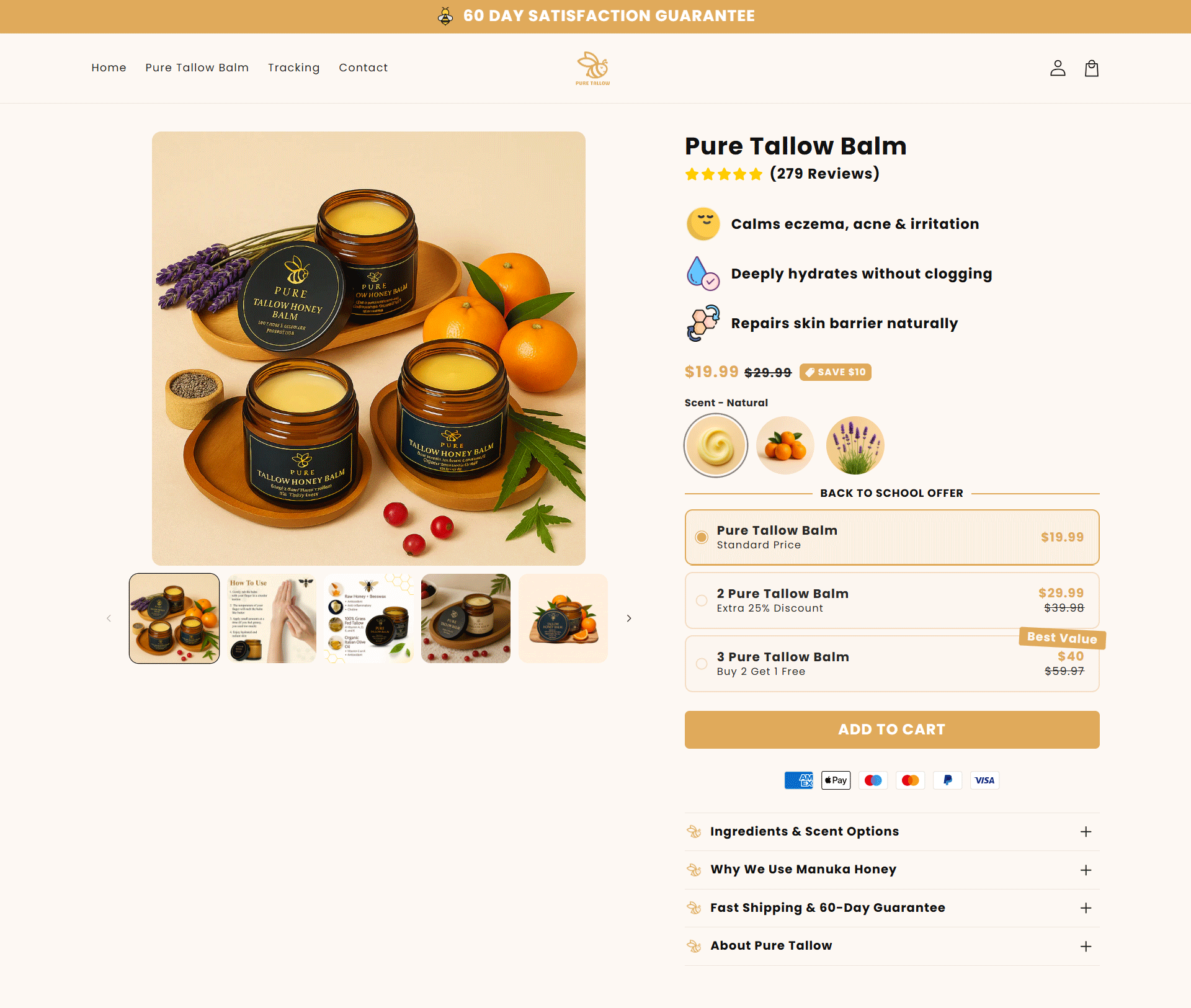View the How To Use thumbnail image
This screenshot has width=1191, height=1008.
272,618
